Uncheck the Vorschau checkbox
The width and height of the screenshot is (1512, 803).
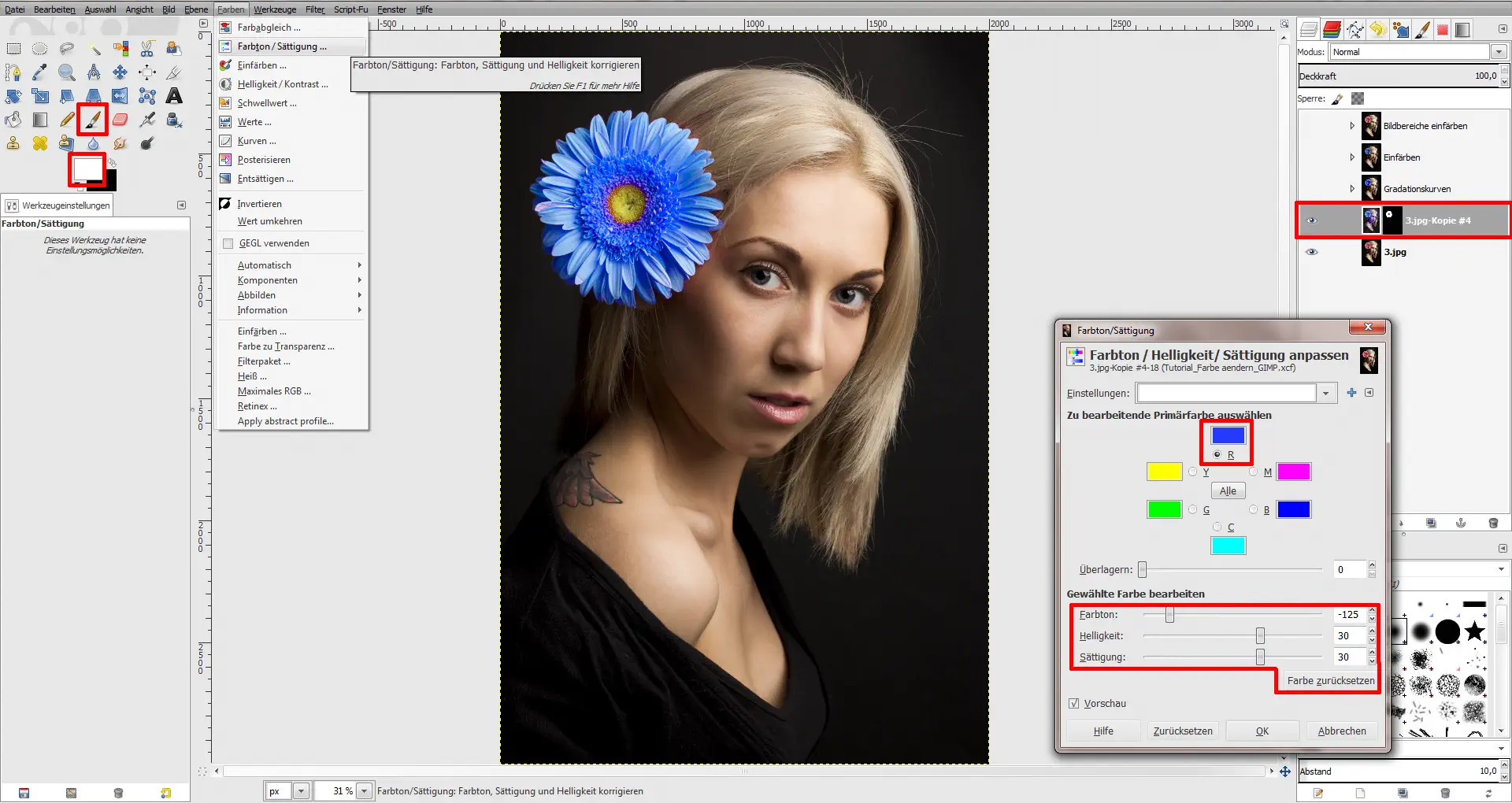point(1075,703)
